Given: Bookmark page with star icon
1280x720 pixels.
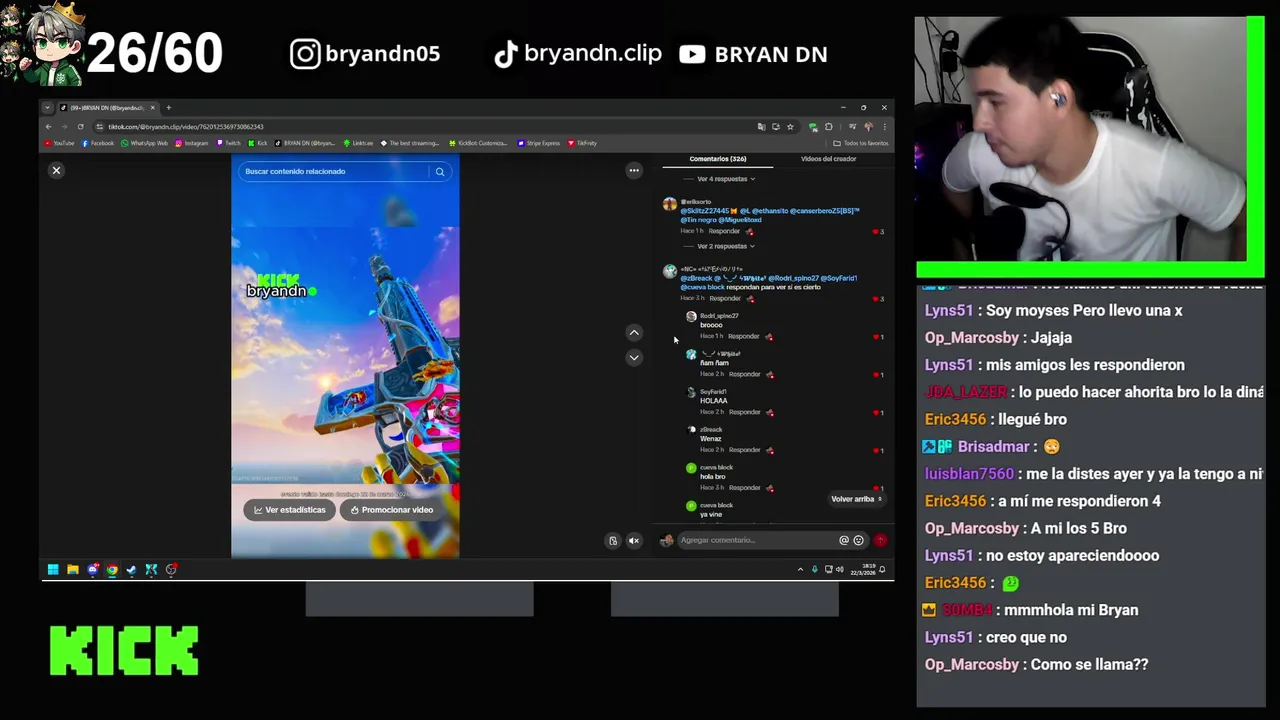Looking at the screenshot, I should pos(790,127).
